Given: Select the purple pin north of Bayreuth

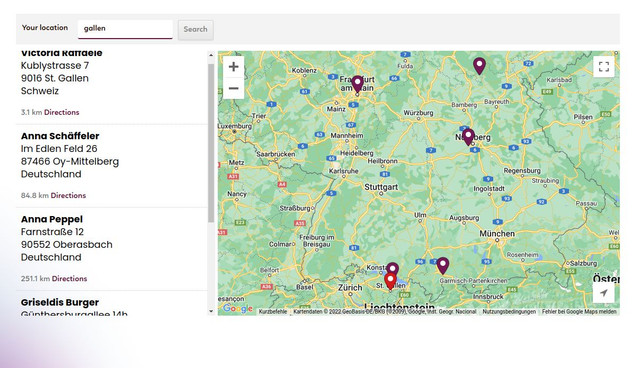Looking at the screenshot, I should pyautogui.click(x=479, y=66).
